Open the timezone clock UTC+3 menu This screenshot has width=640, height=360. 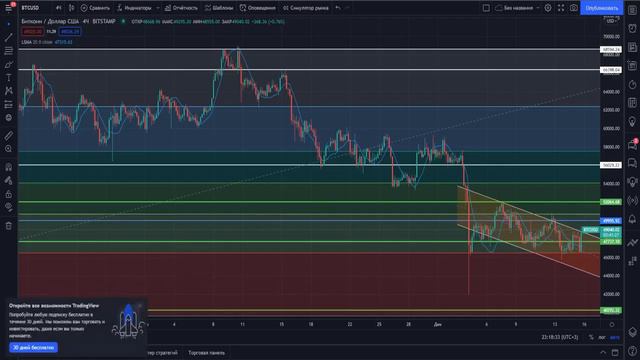point(560,337)
